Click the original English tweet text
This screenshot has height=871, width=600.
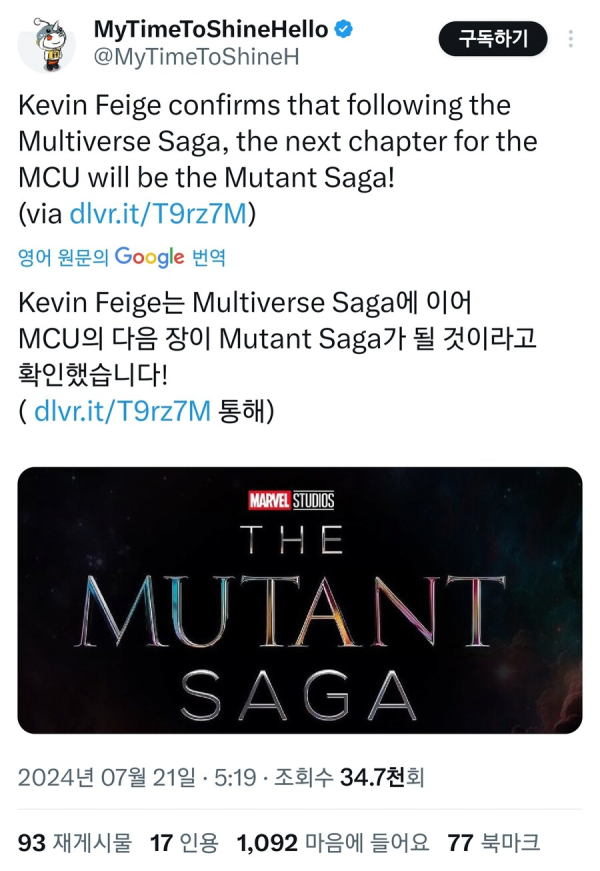278,159
